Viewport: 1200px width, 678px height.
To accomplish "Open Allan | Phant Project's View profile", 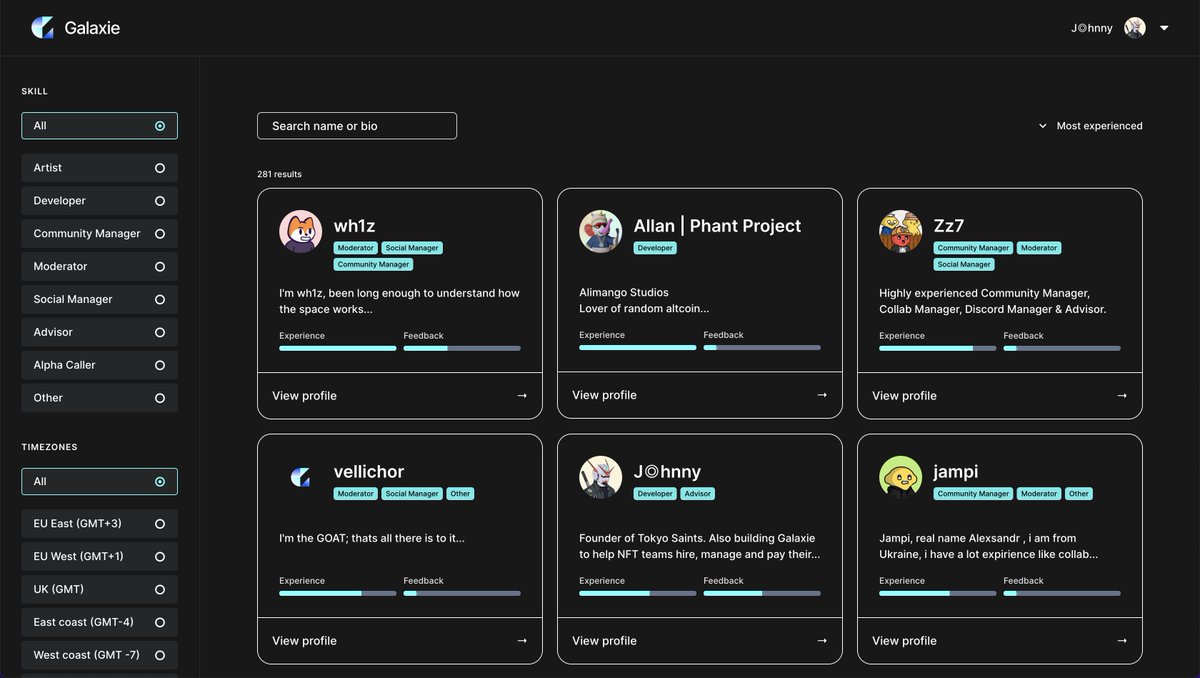I will click(700, 395).
